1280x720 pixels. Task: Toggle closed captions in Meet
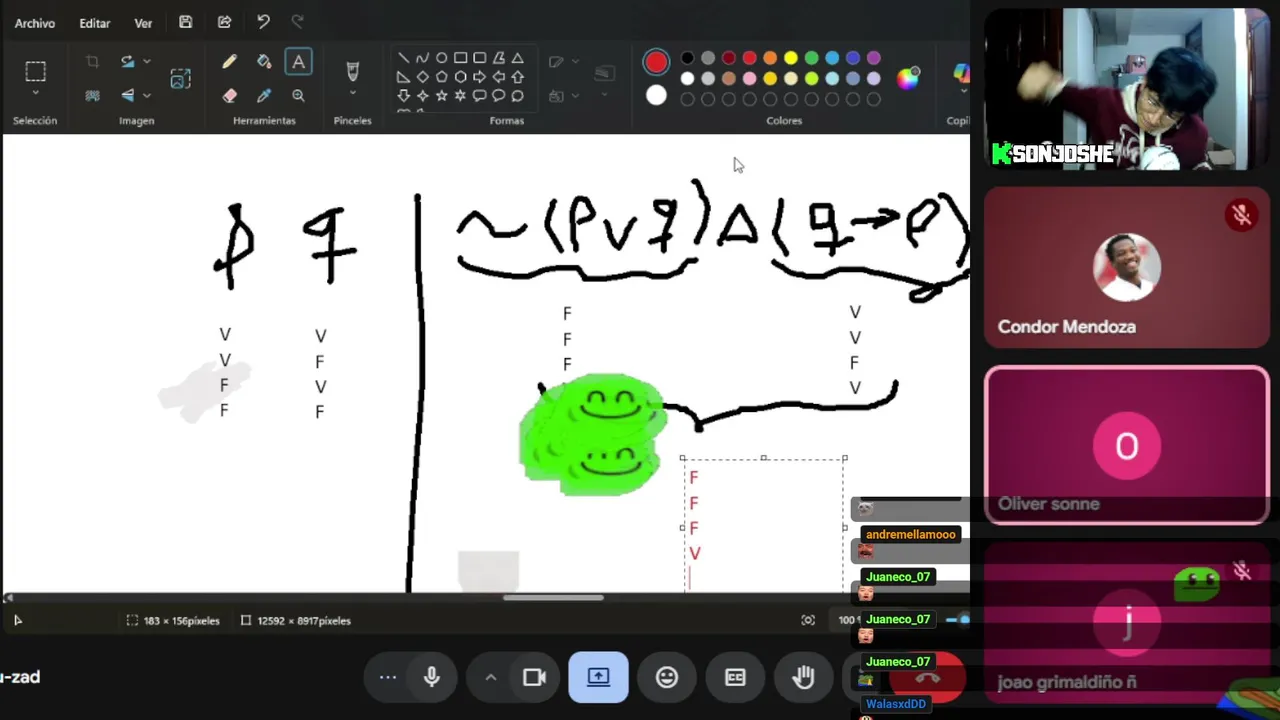click(x=735, y=677)
